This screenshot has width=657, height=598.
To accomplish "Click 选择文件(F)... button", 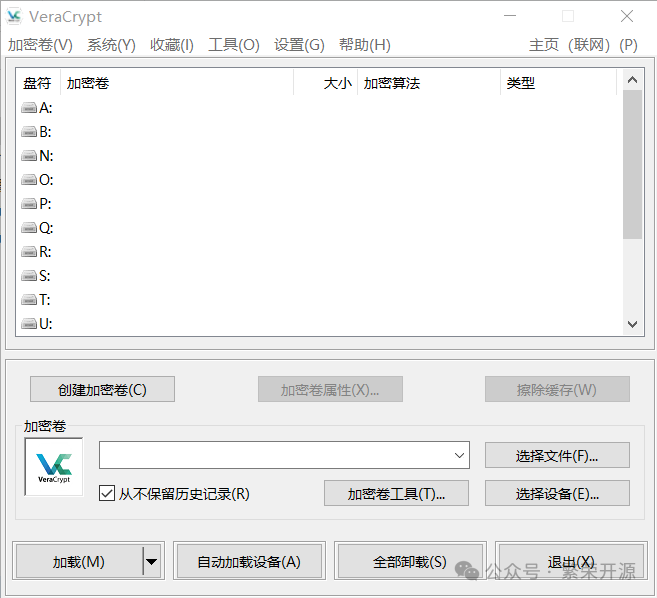I will pos(557,456).
